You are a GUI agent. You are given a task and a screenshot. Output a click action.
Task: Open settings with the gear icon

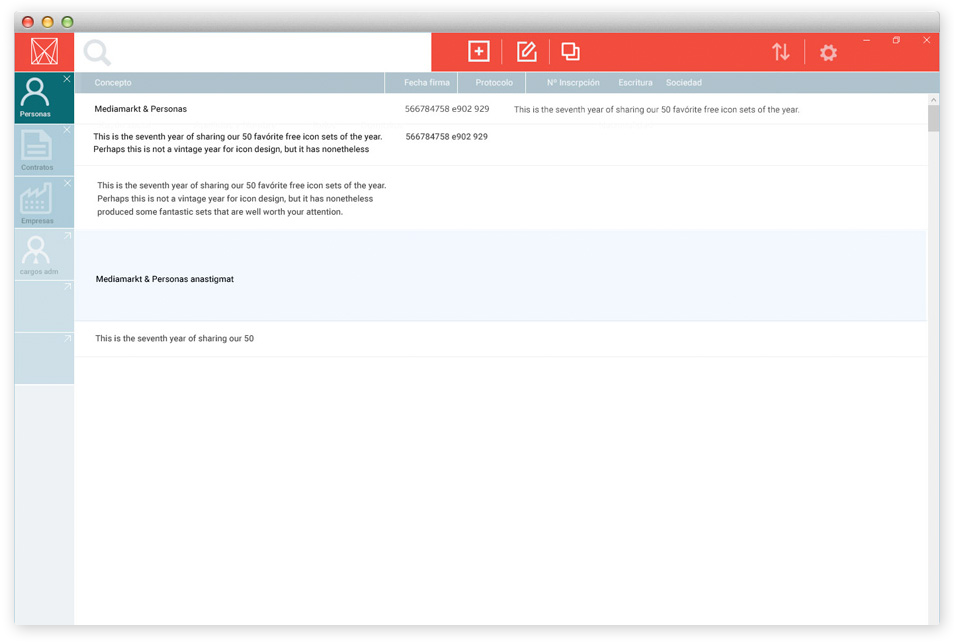(828, 53)
